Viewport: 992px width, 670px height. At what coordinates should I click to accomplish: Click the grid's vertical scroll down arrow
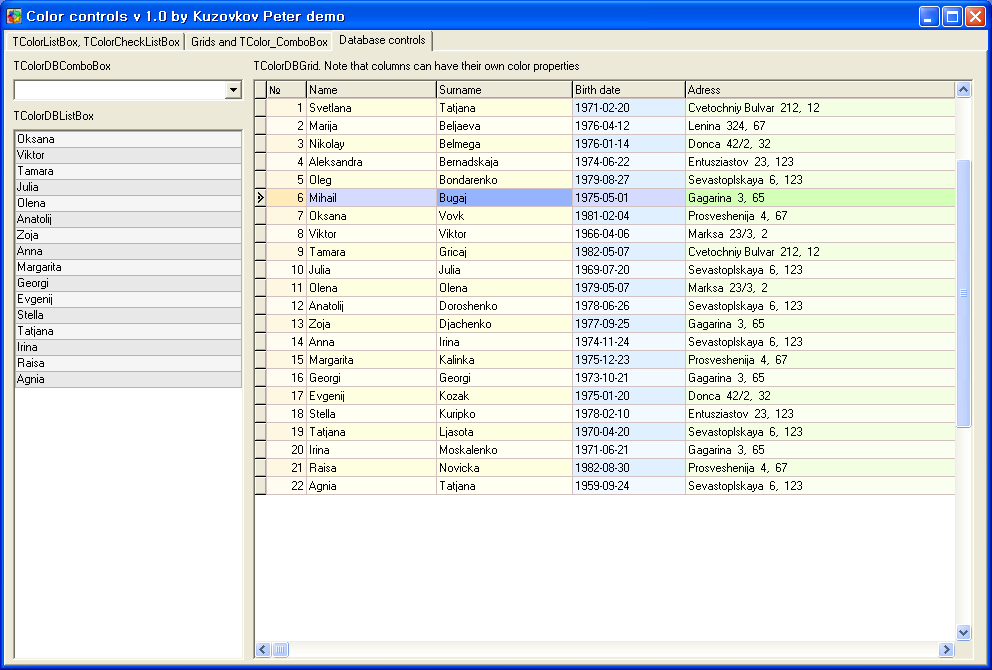pyautogui.click(x=964, y=632)
